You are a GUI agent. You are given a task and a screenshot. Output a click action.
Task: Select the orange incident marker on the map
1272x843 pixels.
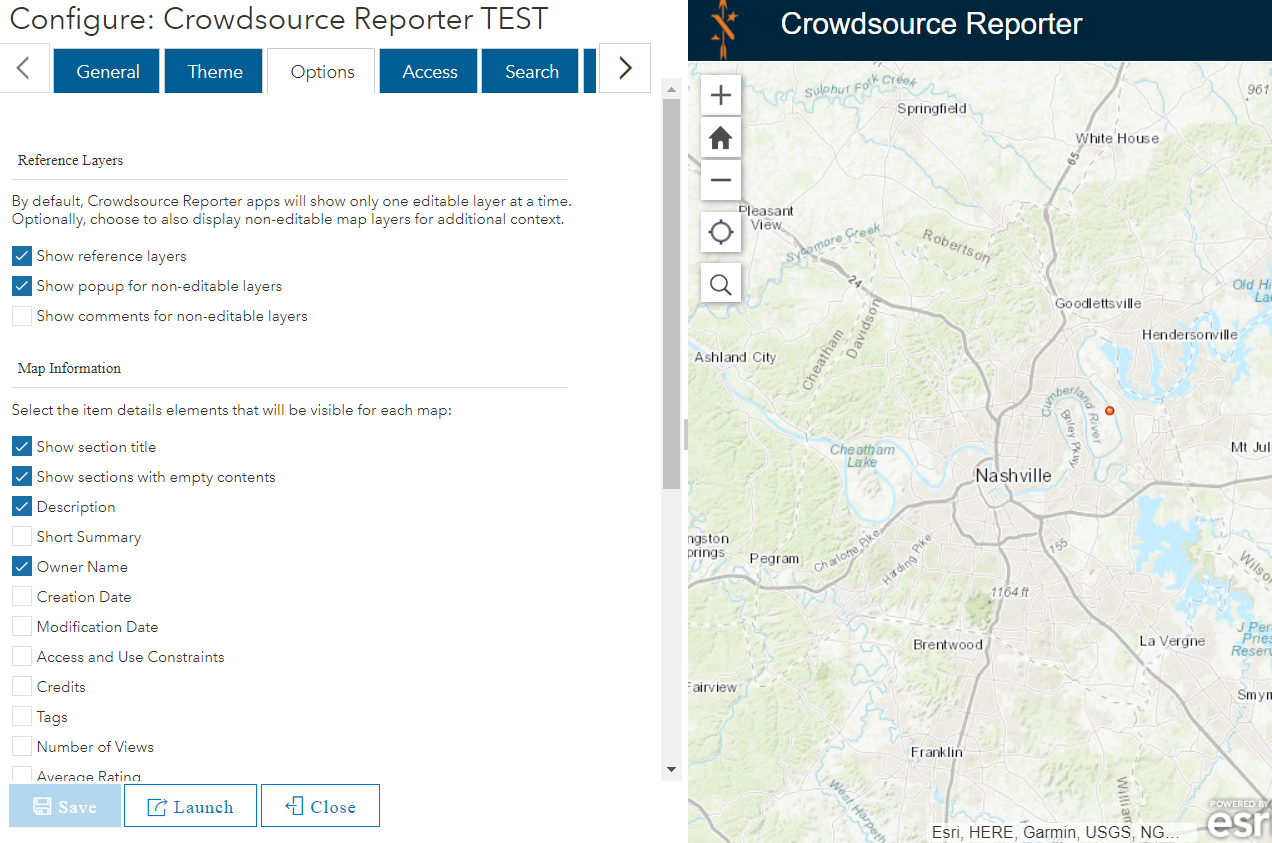pyautogui.click(x=1110, y=410)
